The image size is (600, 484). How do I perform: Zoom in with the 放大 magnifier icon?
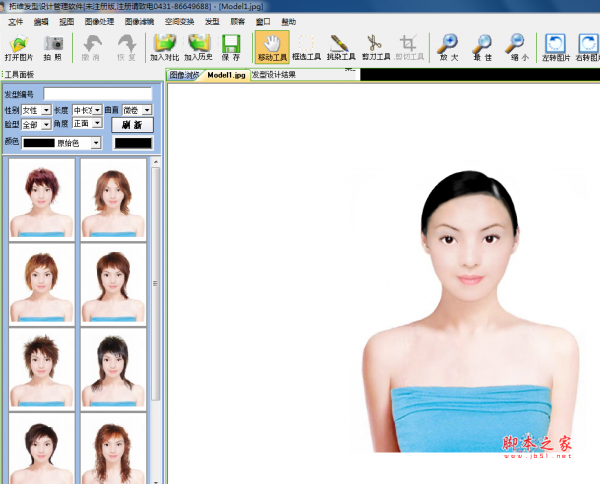tap(450, 47)
